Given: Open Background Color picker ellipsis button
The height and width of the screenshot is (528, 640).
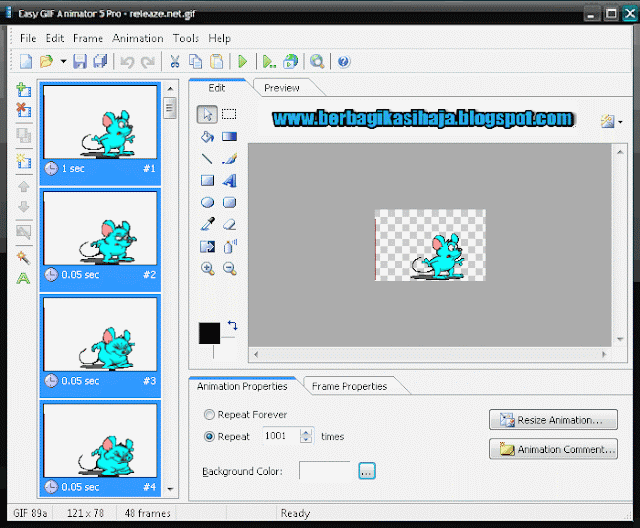Looking at the screenshot, I should (367, 471).
